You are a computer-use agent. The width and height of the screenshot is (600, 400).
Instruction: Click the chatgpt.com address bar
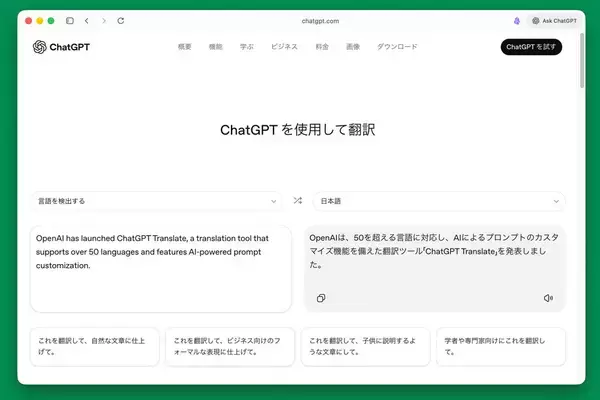(320, 21)
